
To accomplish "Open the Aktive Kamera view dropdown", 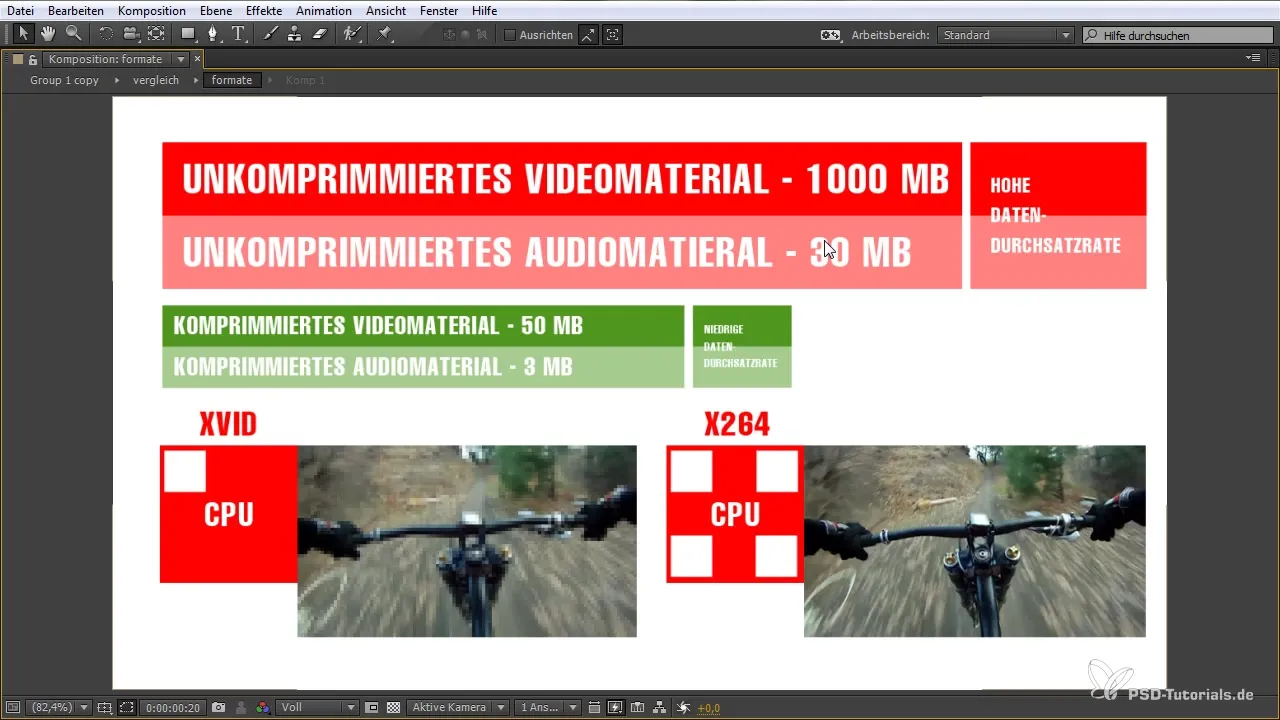I will point(457,707).
